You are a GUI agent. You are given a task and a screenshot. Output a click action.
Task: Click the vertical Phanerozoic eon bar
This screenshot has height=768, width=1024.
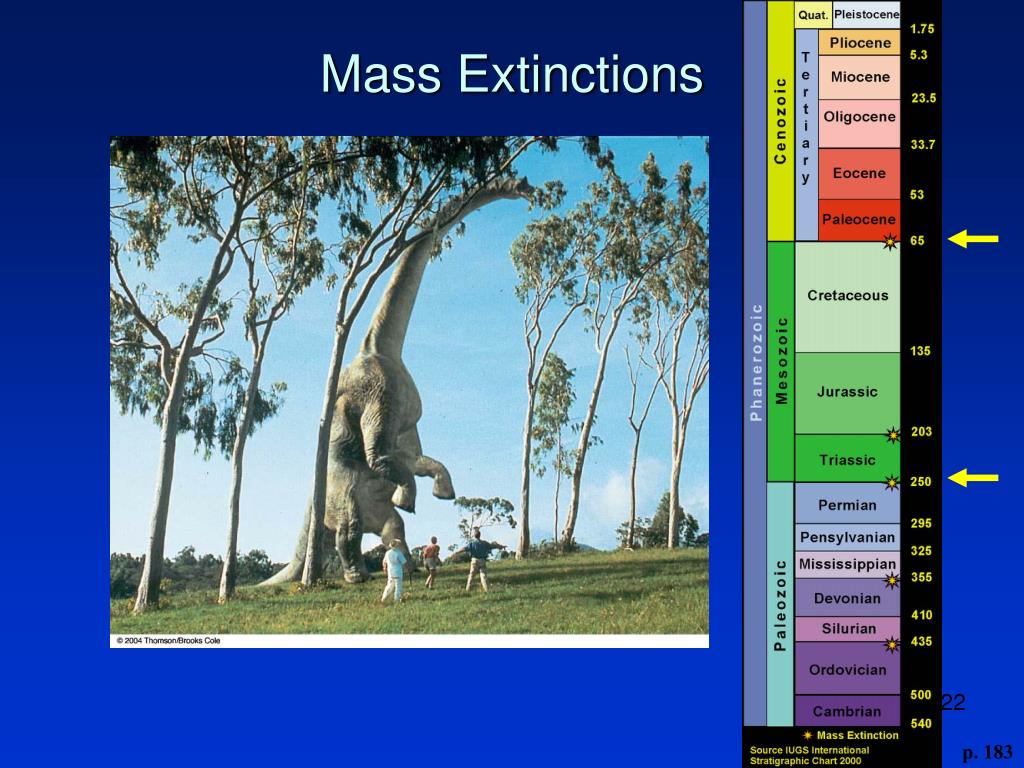(756, 363)
